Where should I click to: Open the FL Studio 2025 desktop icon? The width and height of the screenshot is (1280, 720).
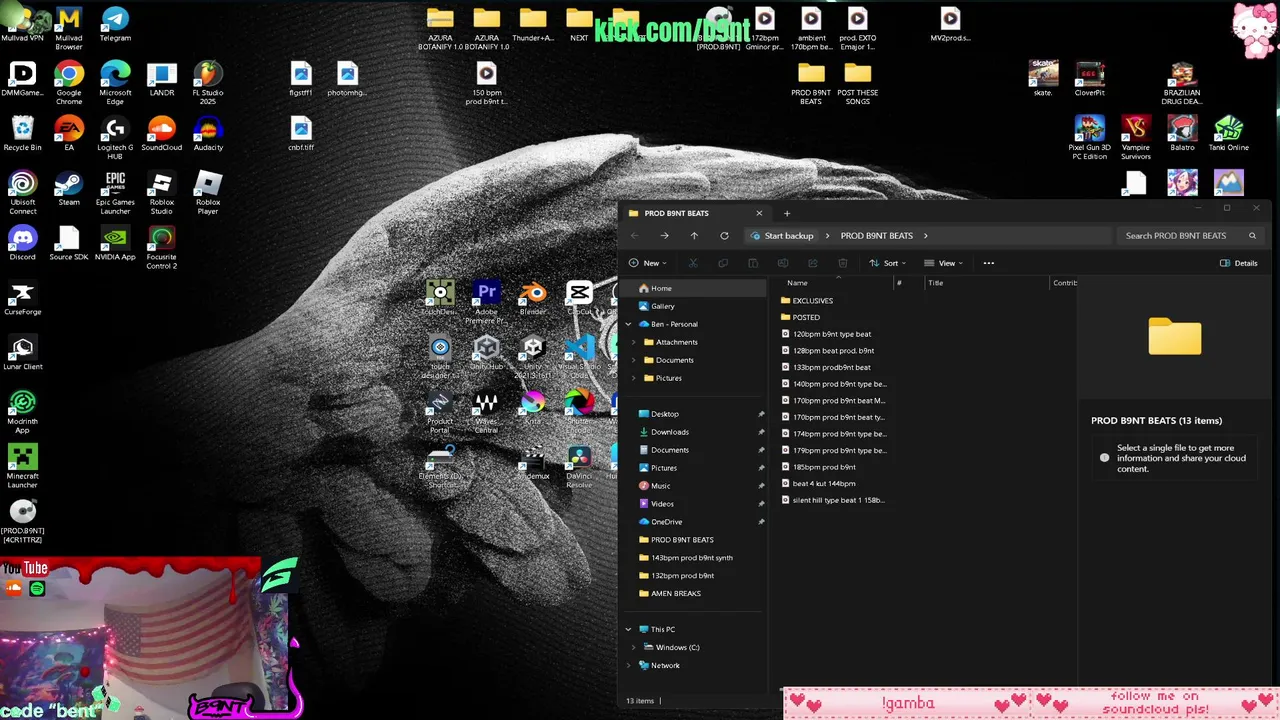click(x=208, y=82)
